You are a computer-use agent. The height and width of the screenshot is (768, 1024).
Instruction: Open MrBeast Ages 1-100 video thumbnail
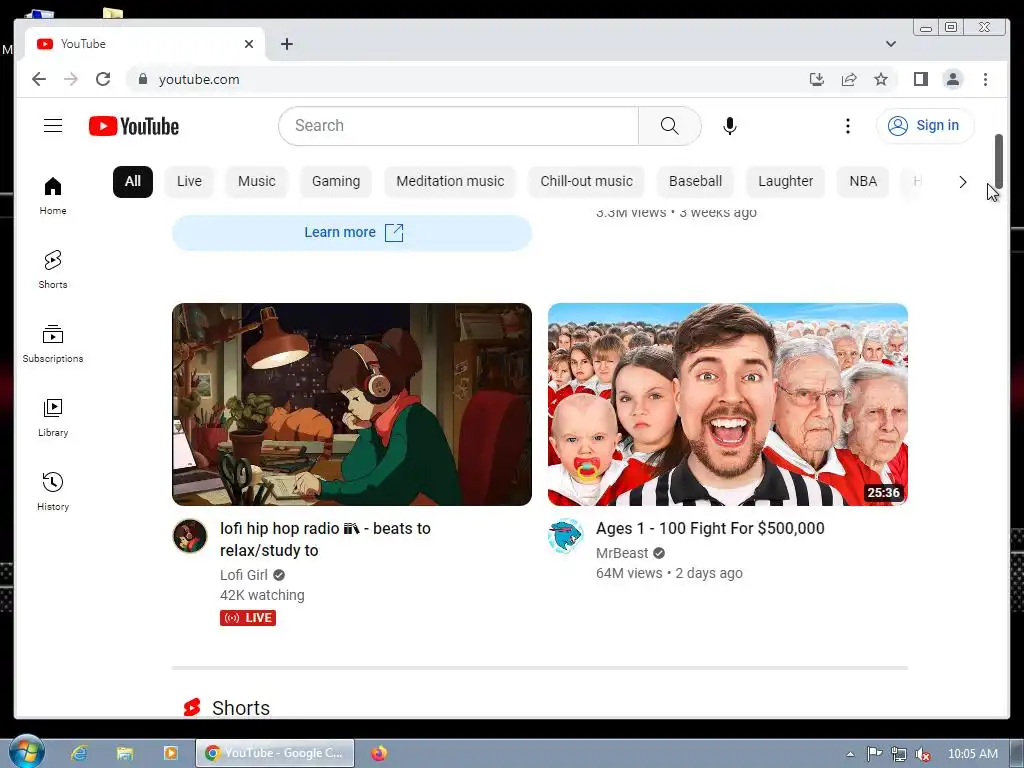pyautogui.click(x=728, y=404)
